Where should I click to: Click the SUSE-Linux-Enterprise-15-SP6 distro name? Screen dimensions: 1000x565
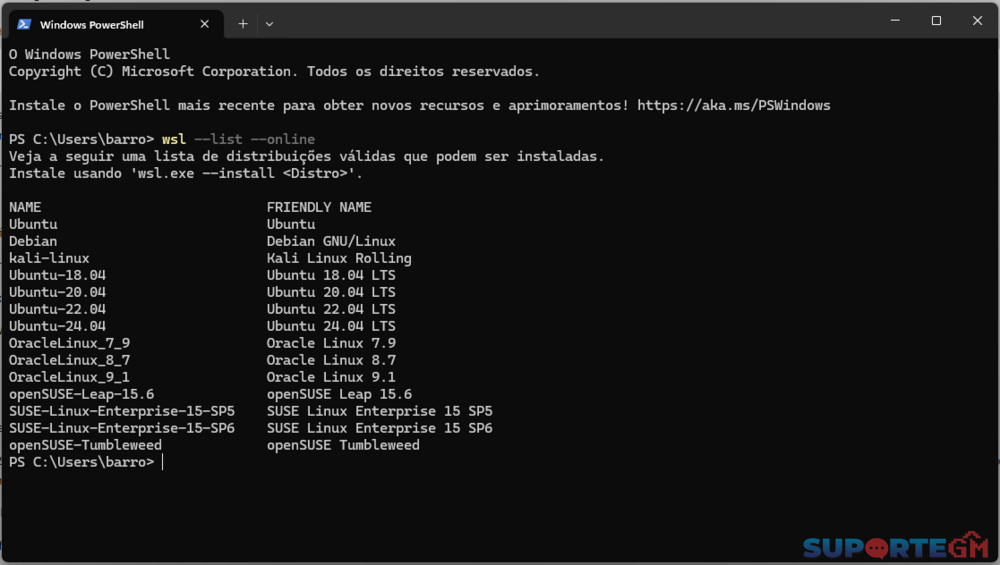[x=122, y=428]
